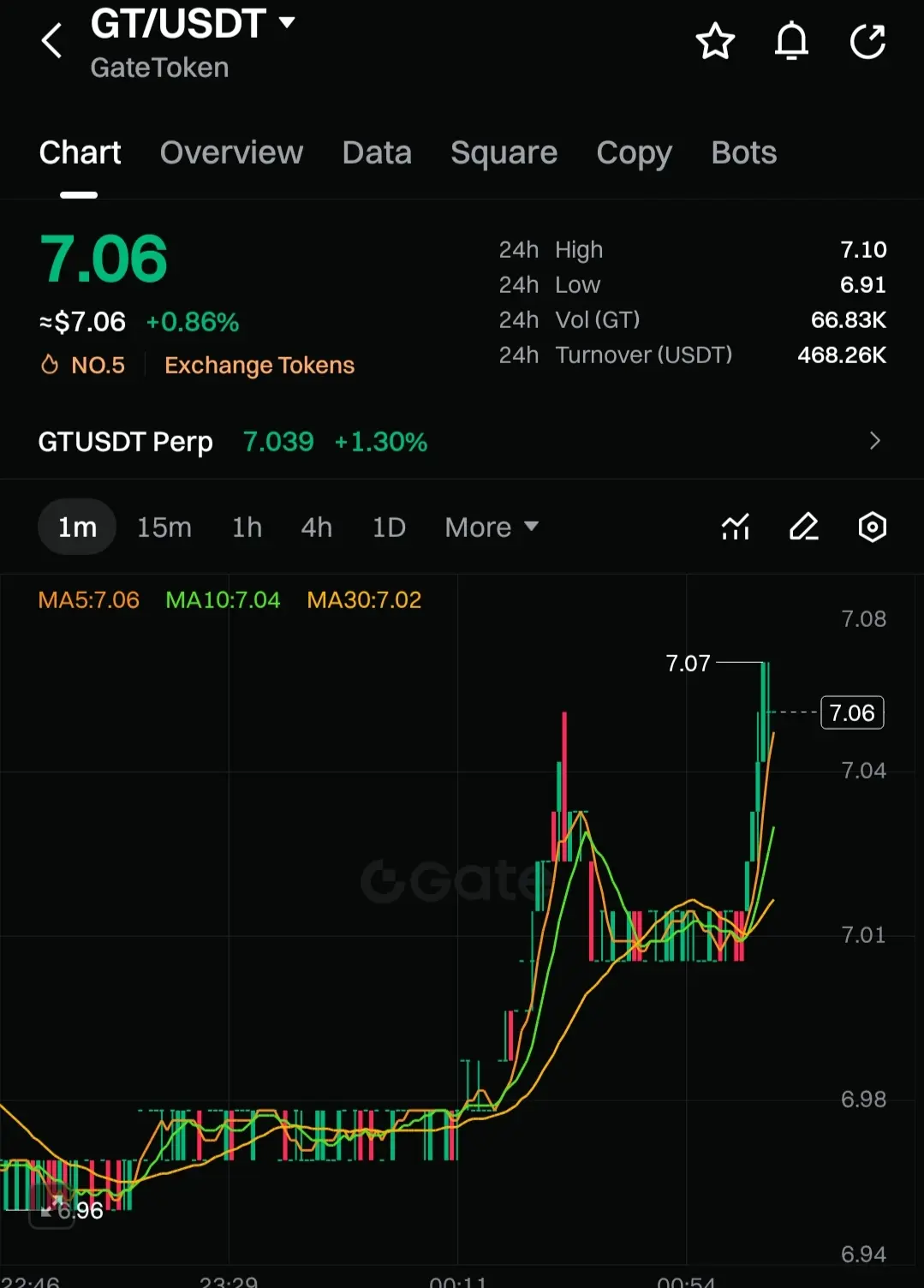The width and height of the screenshot is (924, 1288).
Task: Open the Data tab
Action: pos(377,152)
